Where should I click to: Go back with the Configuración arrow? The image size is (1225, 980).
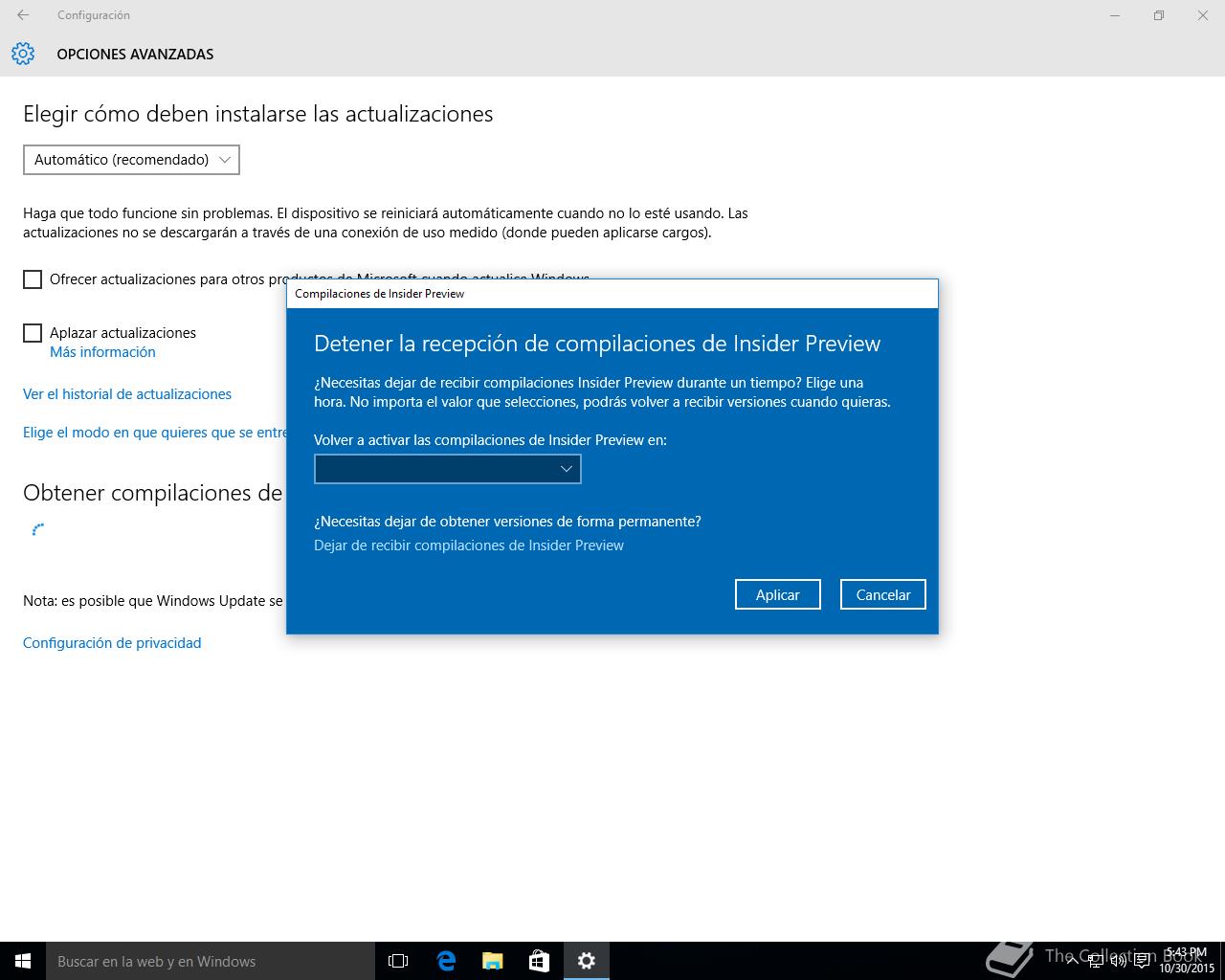click(23, 15)
